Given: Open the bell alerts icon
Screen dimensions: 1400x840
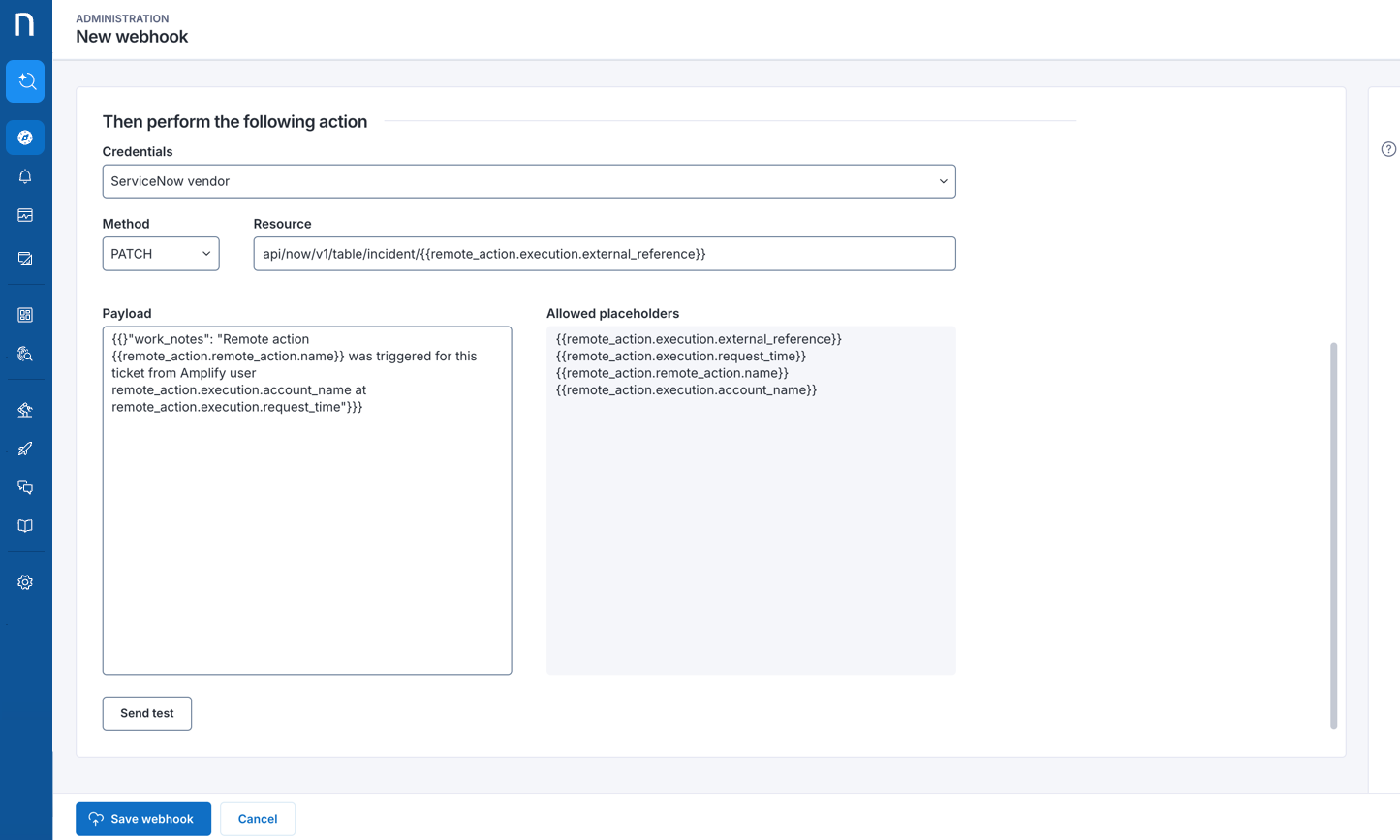Looking at the screenshot, I should coord(25,176).
